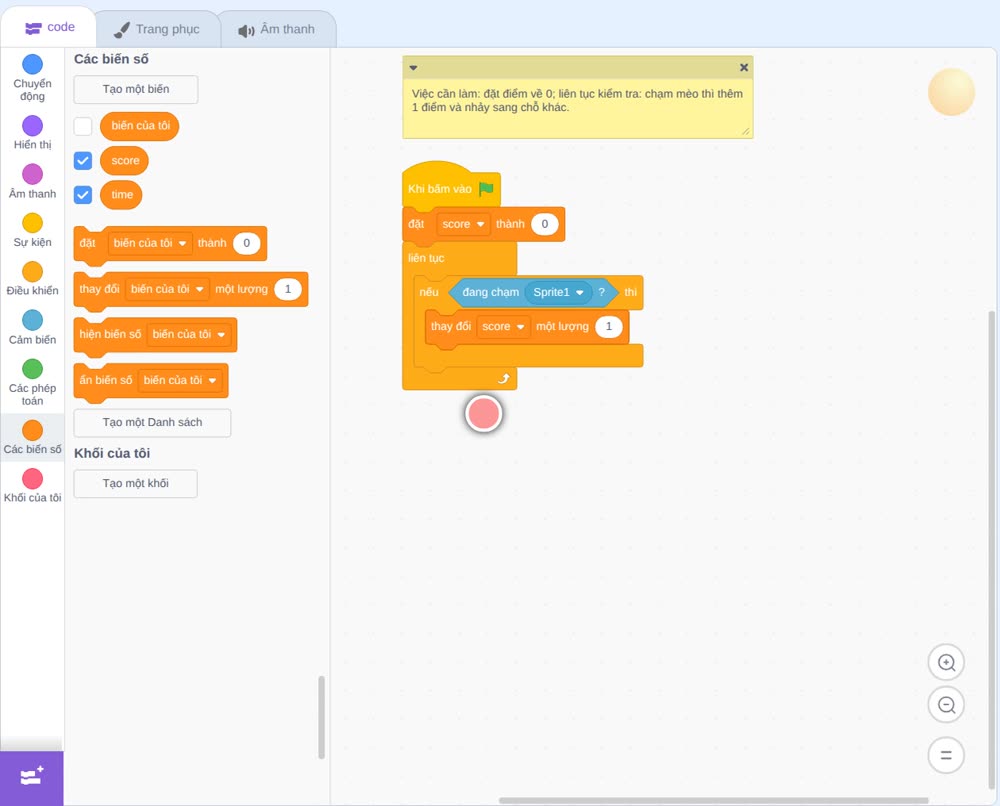Viewport: 1000px width, 806px height.
Task: Uncheck the time variable checkbox
Action: 83,194
